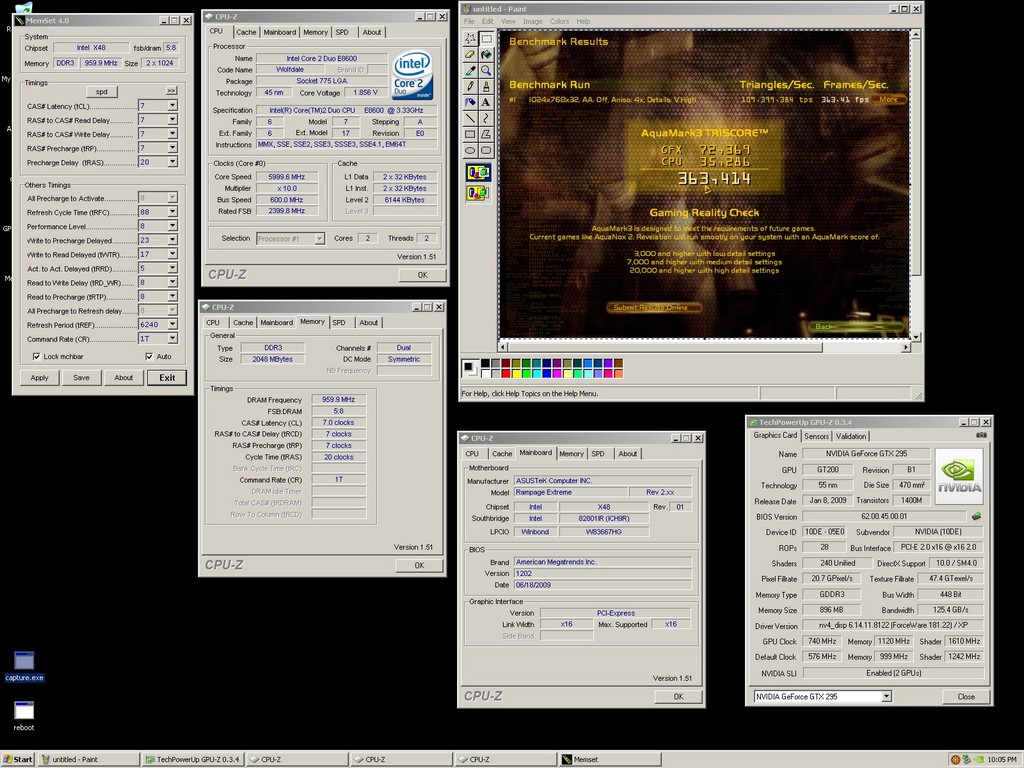Select the Airbrush spray tool in Paint
1024x768 pixels.
pyautogui.click(x=470, y=102)
